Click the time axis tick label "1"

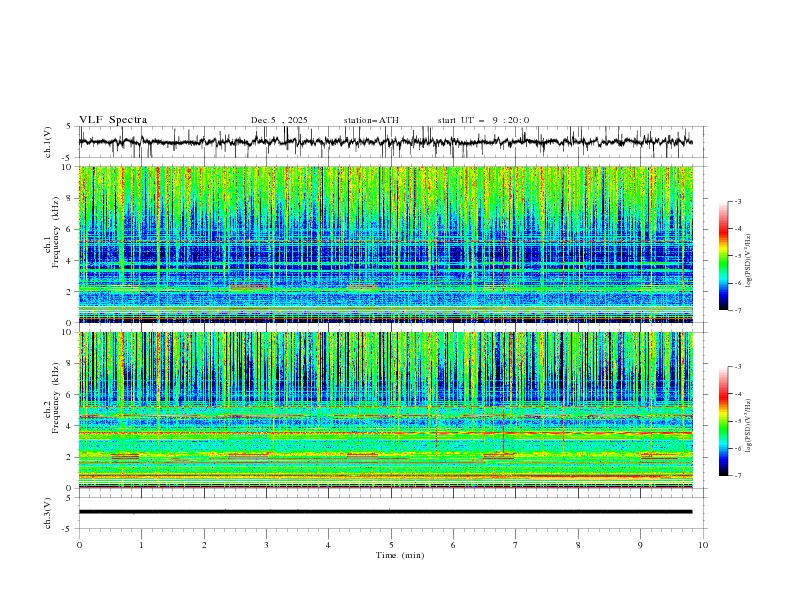click(x=141, y=545)
